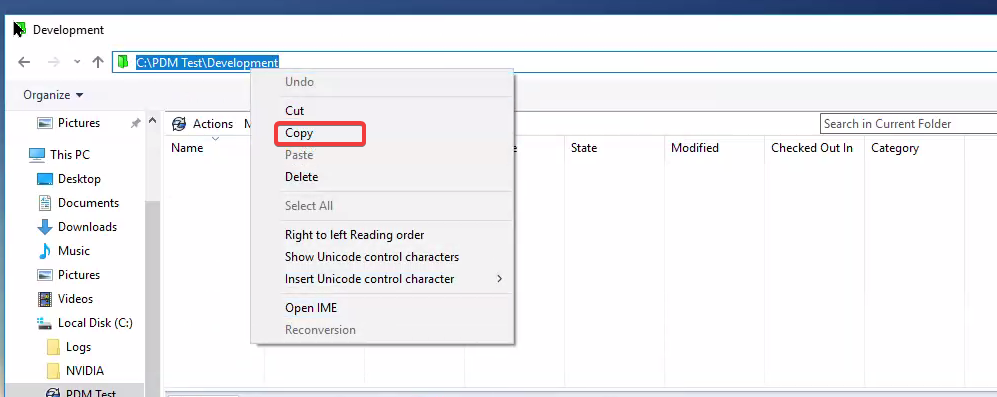Open the Organize dropdown menu
This screenshot has height=397, width=997.
click(53, 95)
